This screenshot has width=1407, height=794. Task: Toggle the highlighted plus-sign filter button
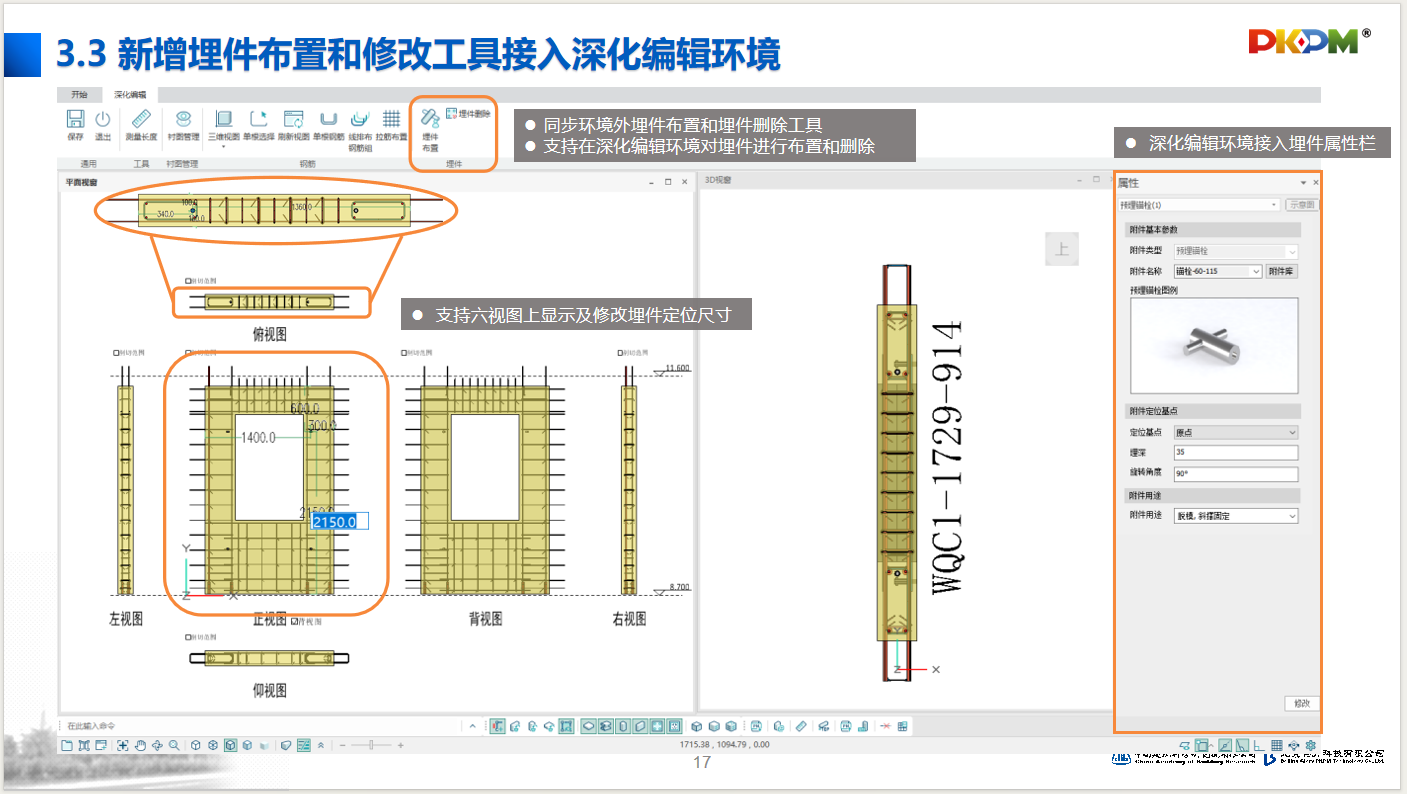pos(658,726)
